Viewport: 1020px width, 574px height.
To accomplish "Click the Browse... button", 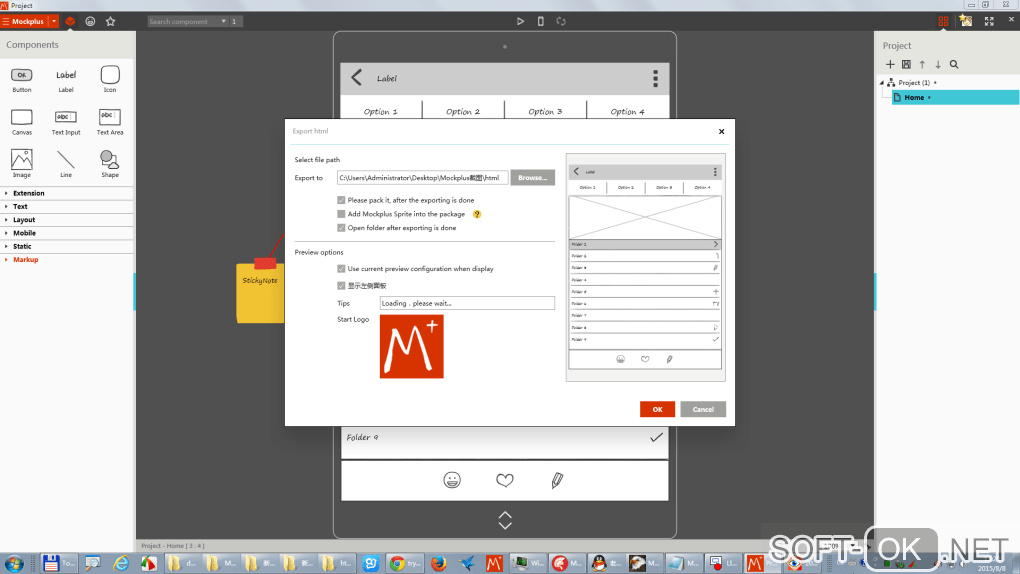I will pyautogui.click(x=532, y=178).
